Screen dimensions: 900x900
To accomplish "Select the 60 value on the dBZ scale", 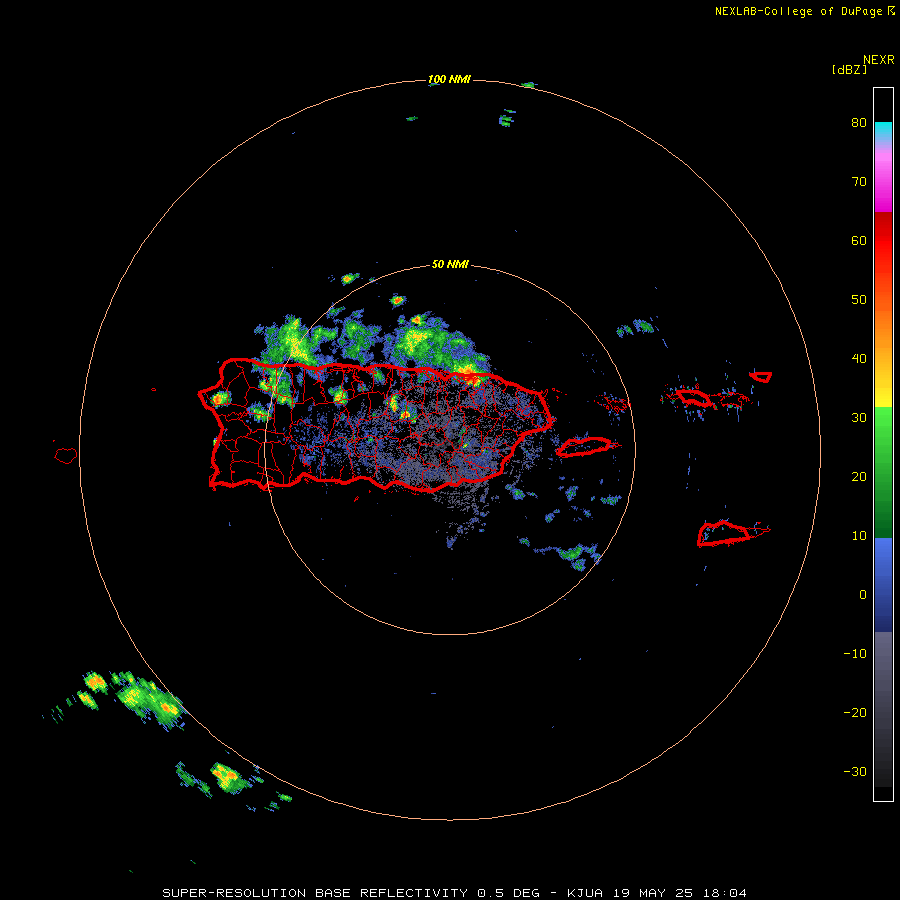I will pyautogui.click(x=859, y=241).
